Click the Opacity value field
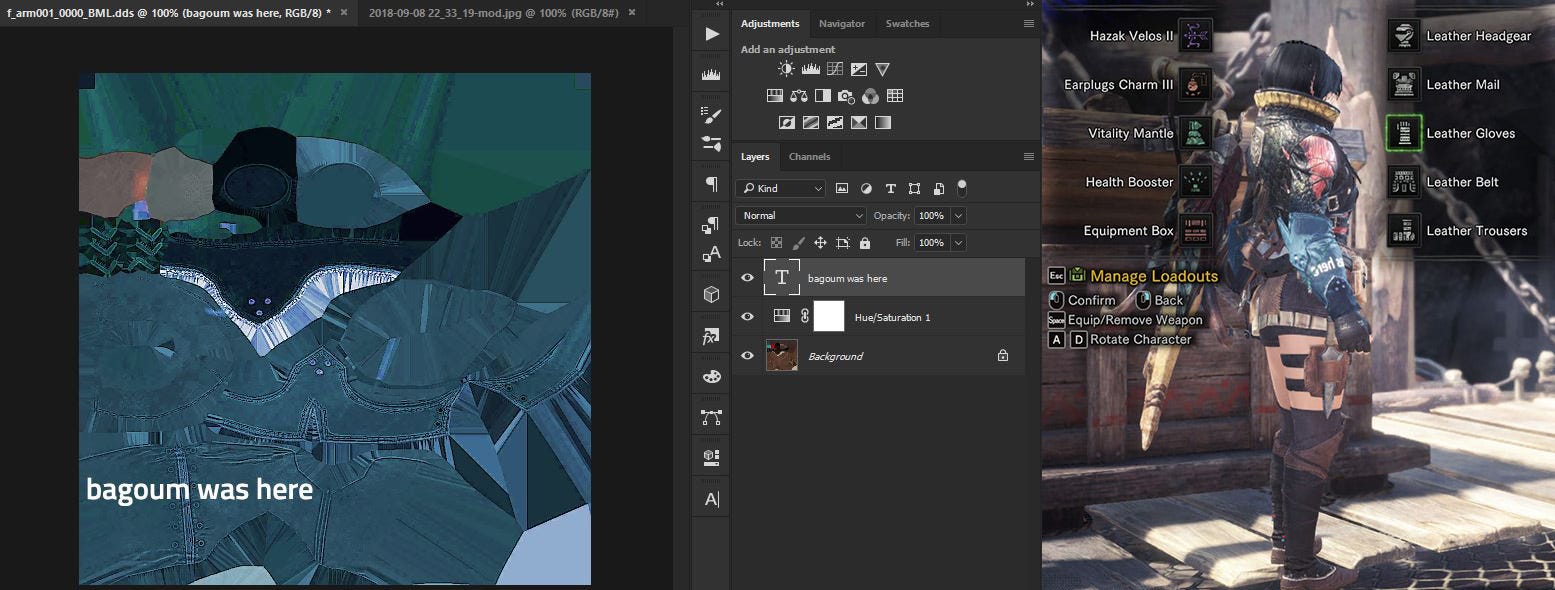1555x590 pixels. click(931, 215)
